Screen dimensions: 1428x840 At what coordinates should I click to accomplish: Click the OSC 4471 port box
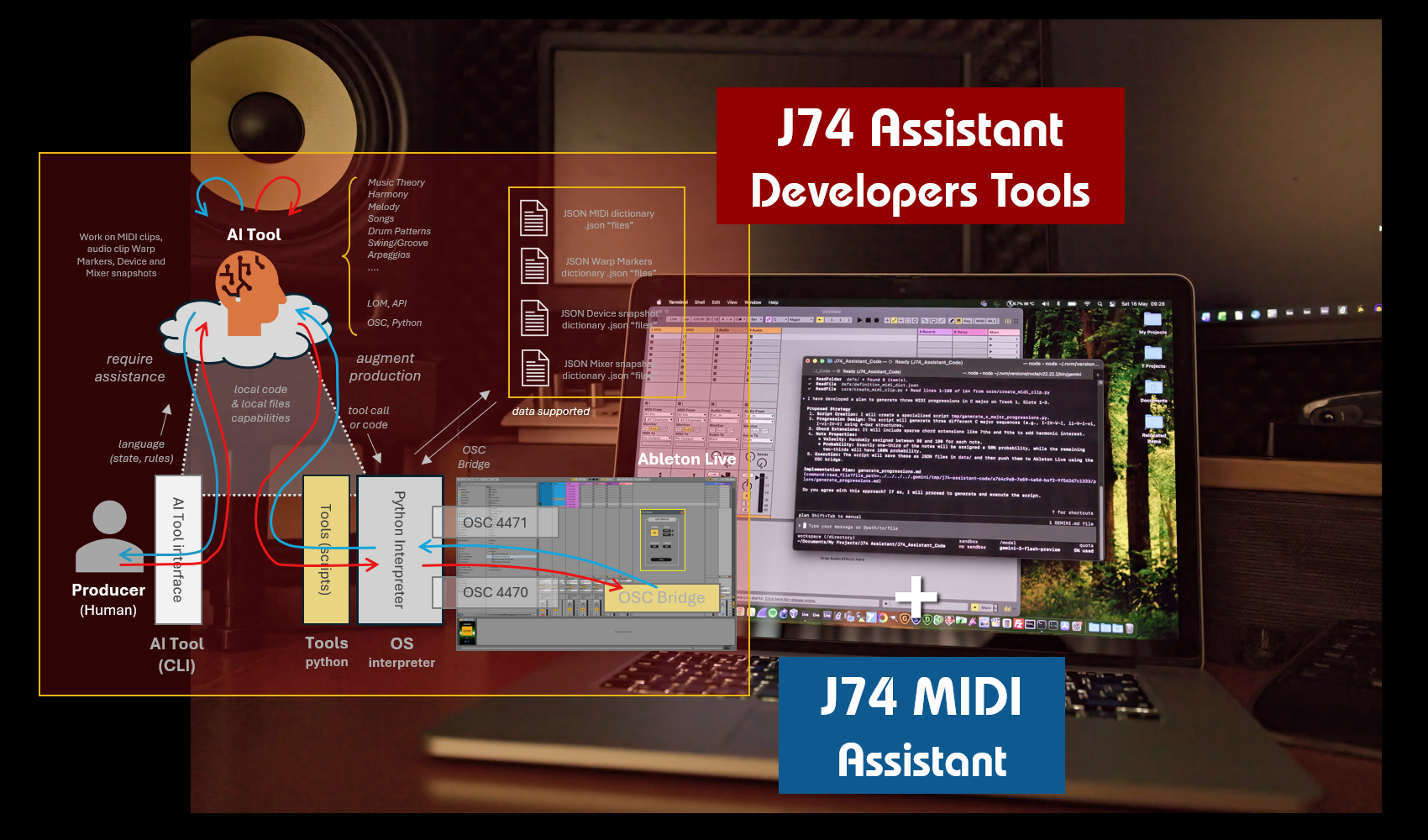click(496, 522)
